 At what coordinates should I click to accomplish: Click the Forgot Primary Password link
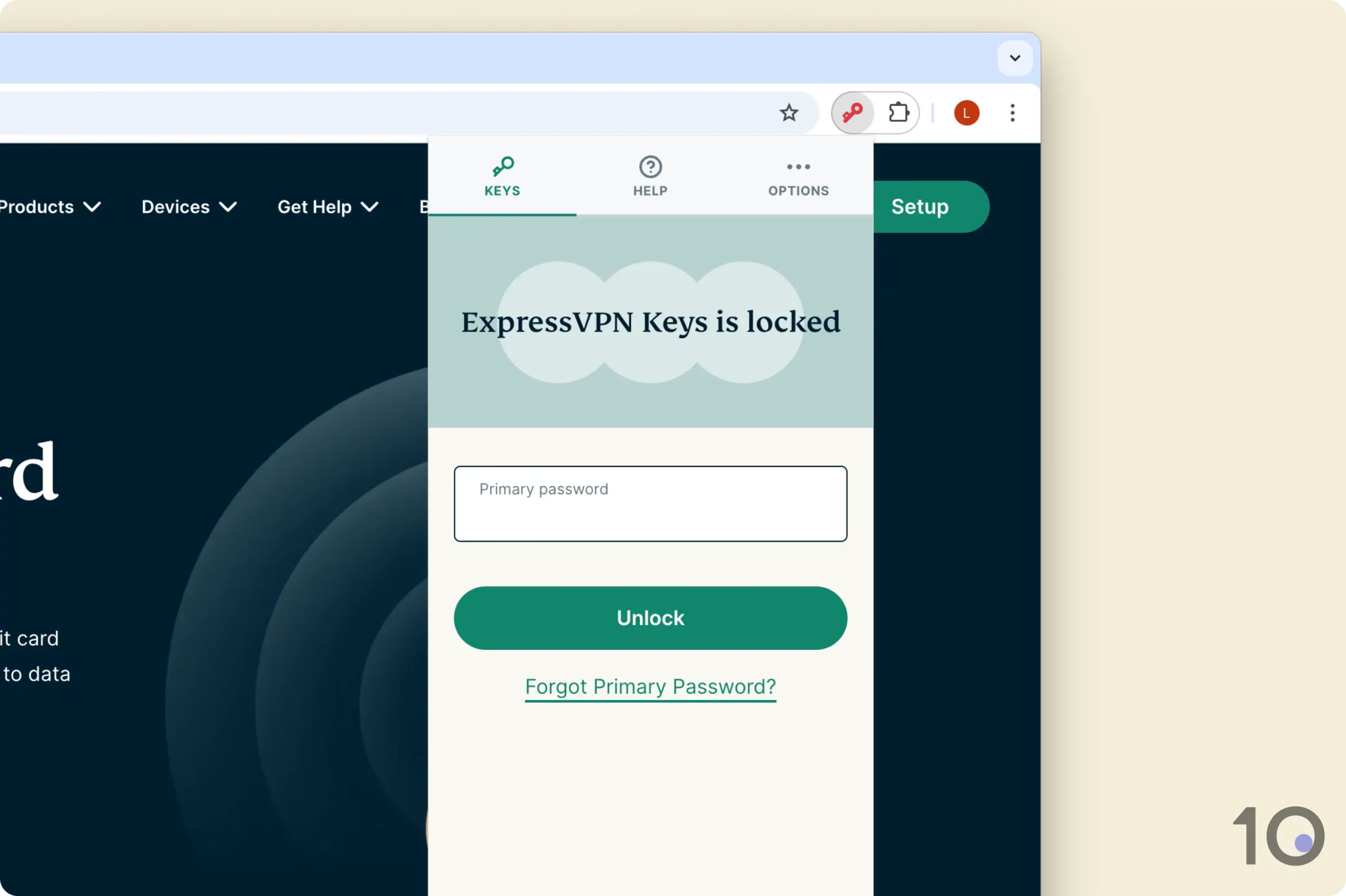(x=650, y=686)
